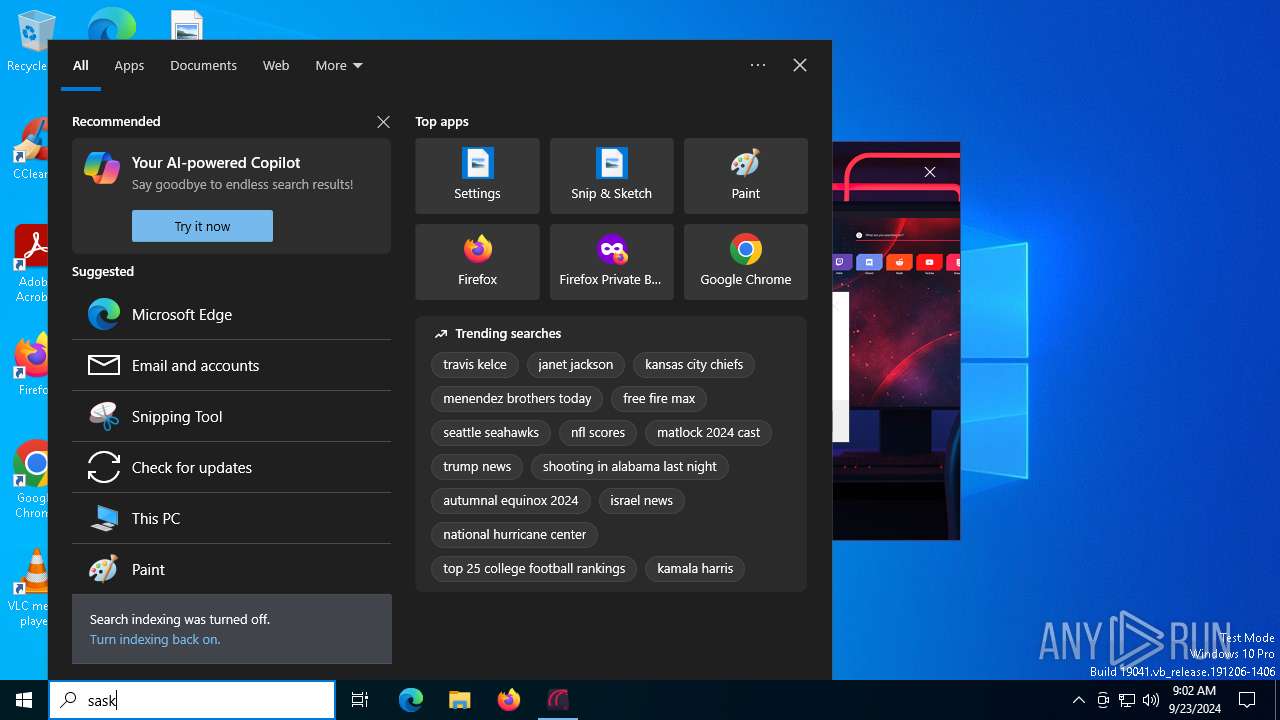The width and height of the screenshot is (1280, 720).
Task: Switch to the Web tab
Action: pyautogui.click(x=276, y=65)
